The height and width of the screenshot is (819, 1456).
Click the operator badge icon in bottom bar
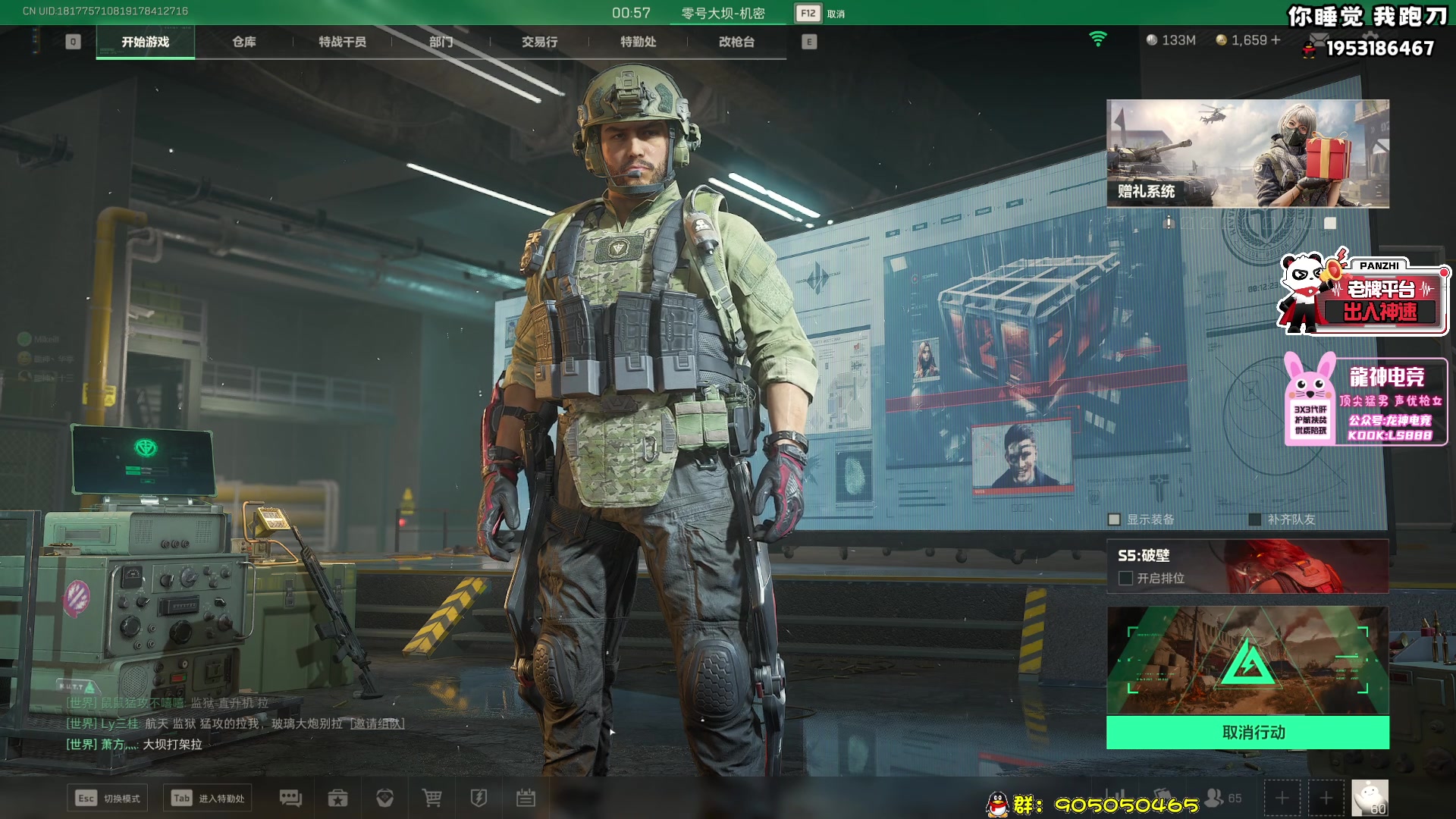(x=385, y=798)
